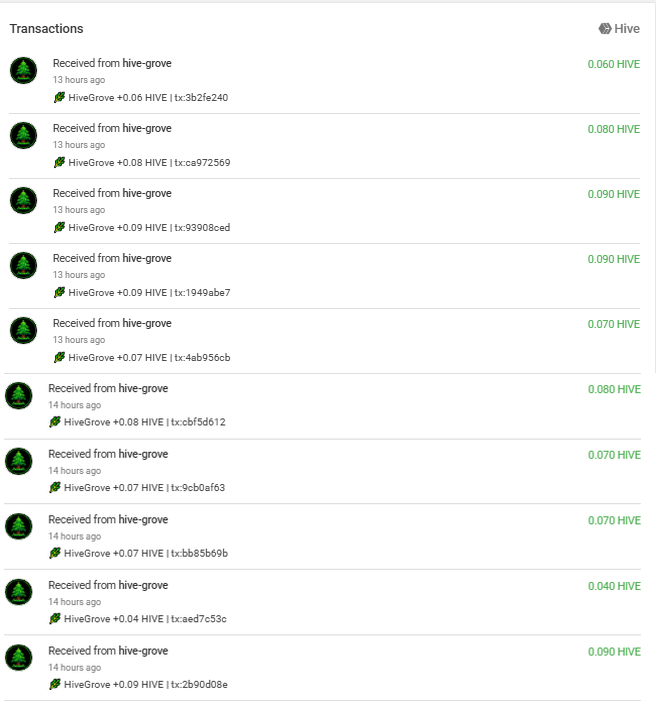Click '14 hours ago' timestamp on tx:cbf5d612 row
This screenshot has height=701, width=656.
point(75,405)
